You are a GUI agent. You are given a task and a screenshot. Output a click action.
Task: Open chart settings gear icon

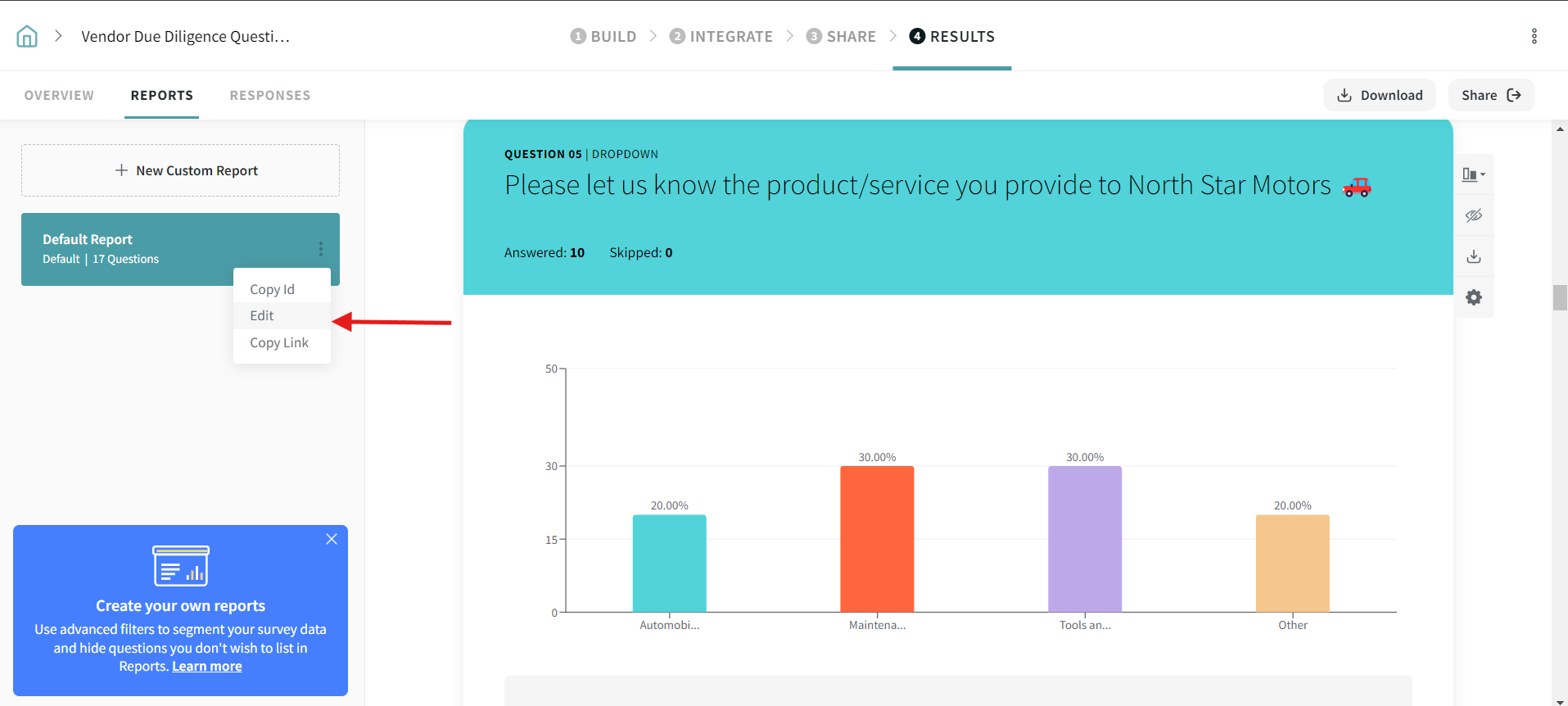tap(1473, 297)
